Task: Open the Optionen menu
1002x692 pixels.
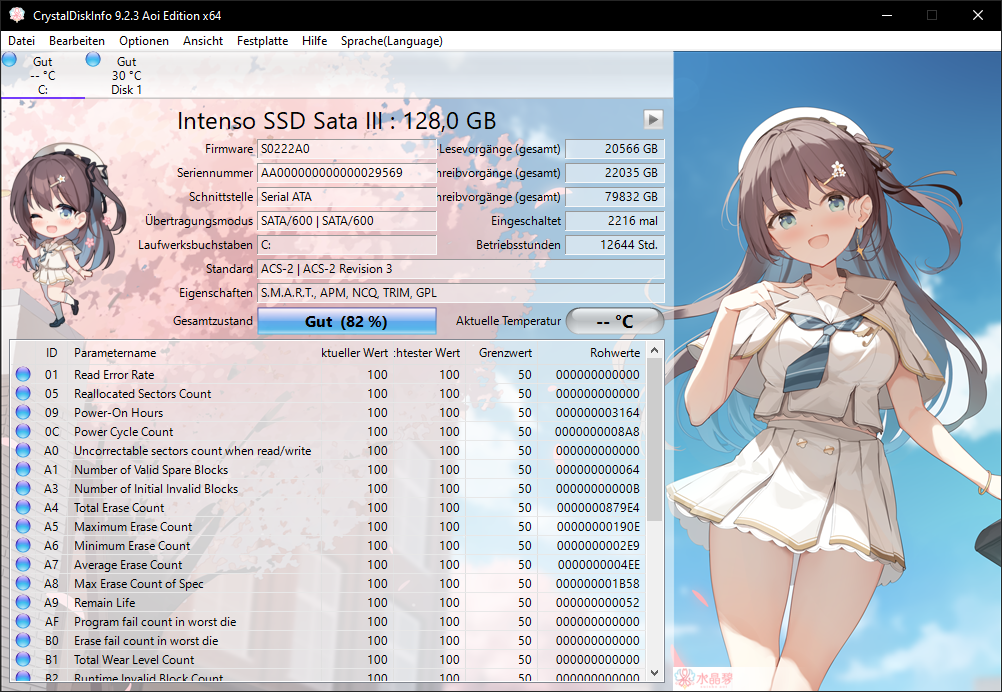Action: pos(144,41)
